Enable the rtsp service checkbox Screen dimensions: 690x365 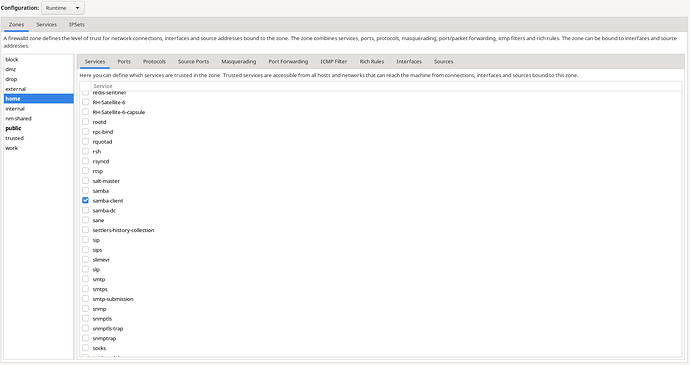[x=85, y=171]
